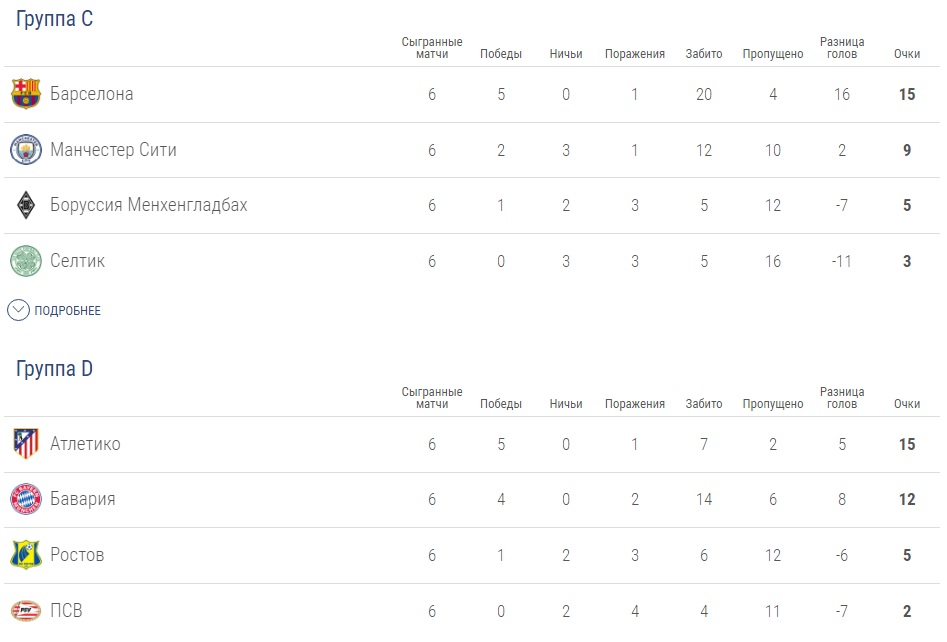Click the Manchester City club crest

point(26,150)
